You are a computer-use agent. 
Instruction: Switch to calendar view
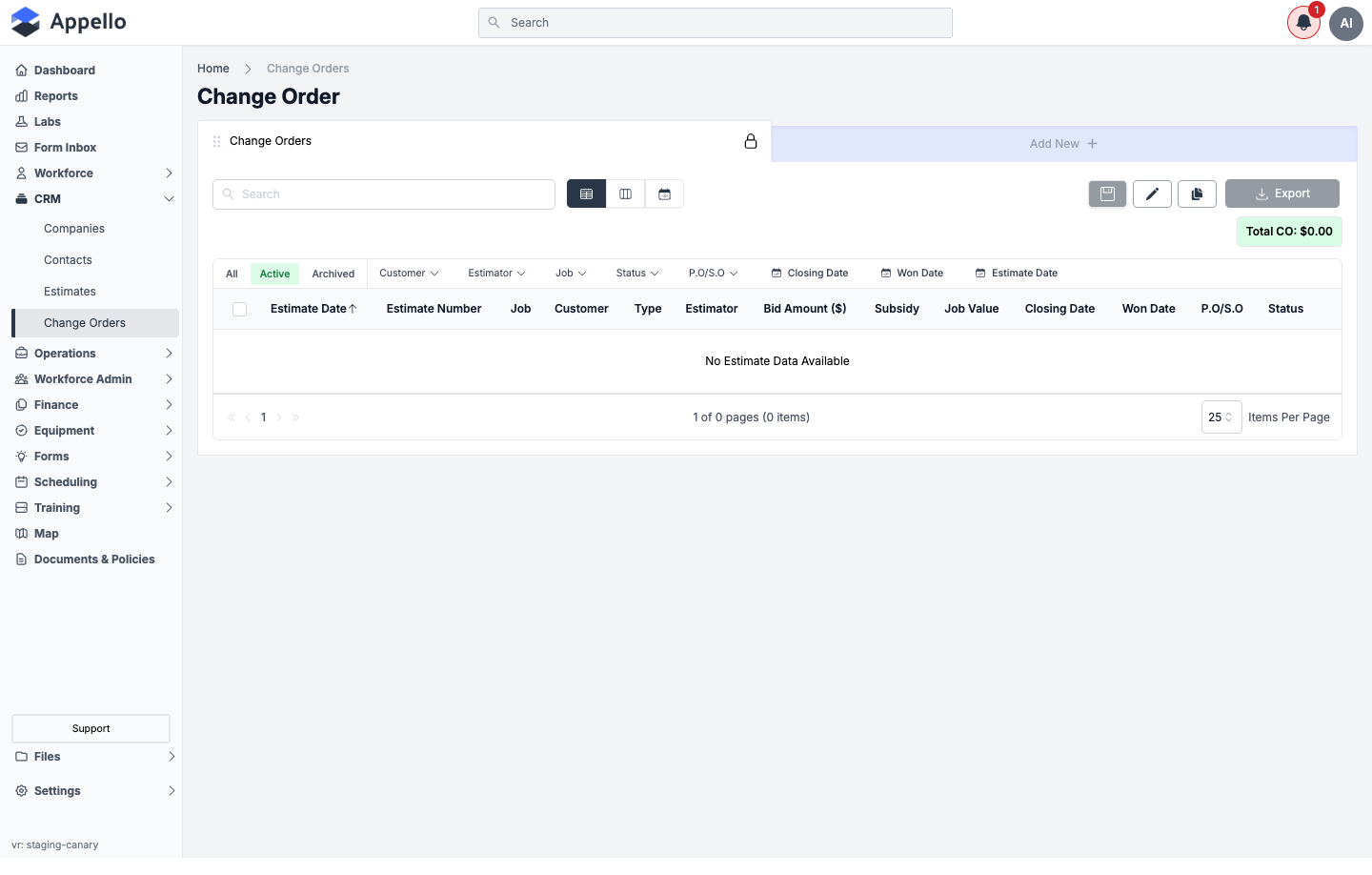[x=664, y=193]
